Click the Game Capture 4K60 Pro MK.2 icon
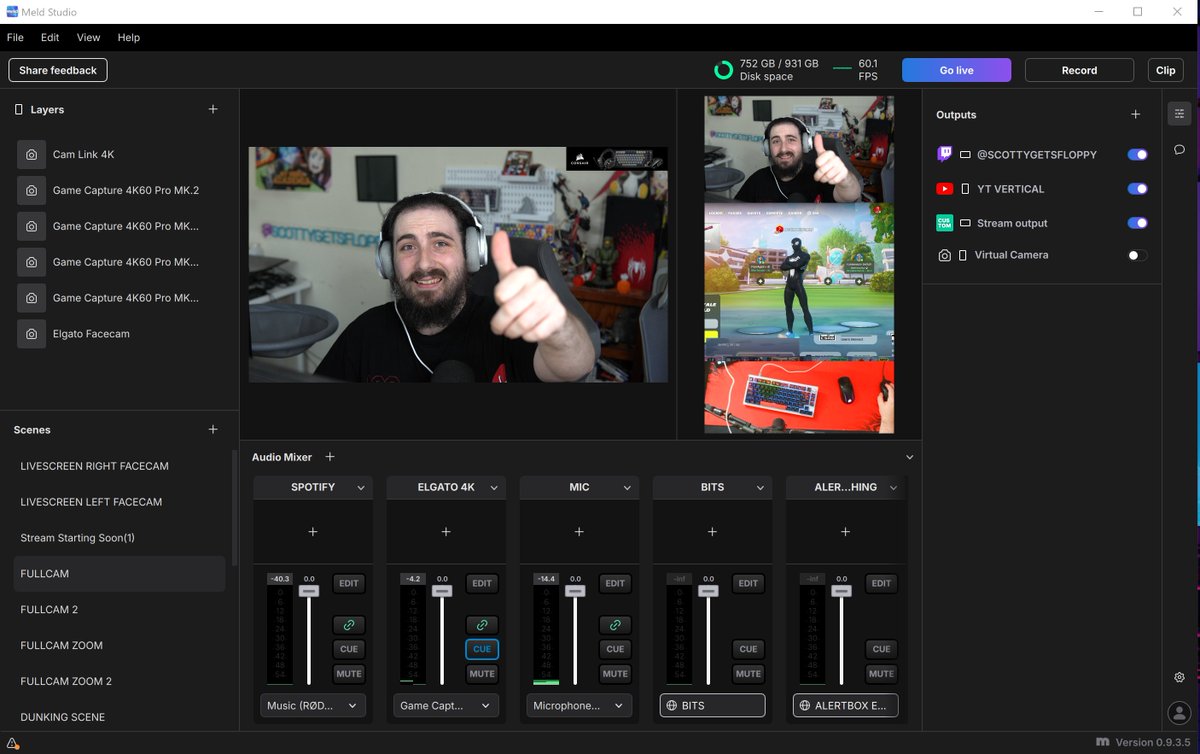 32,190
